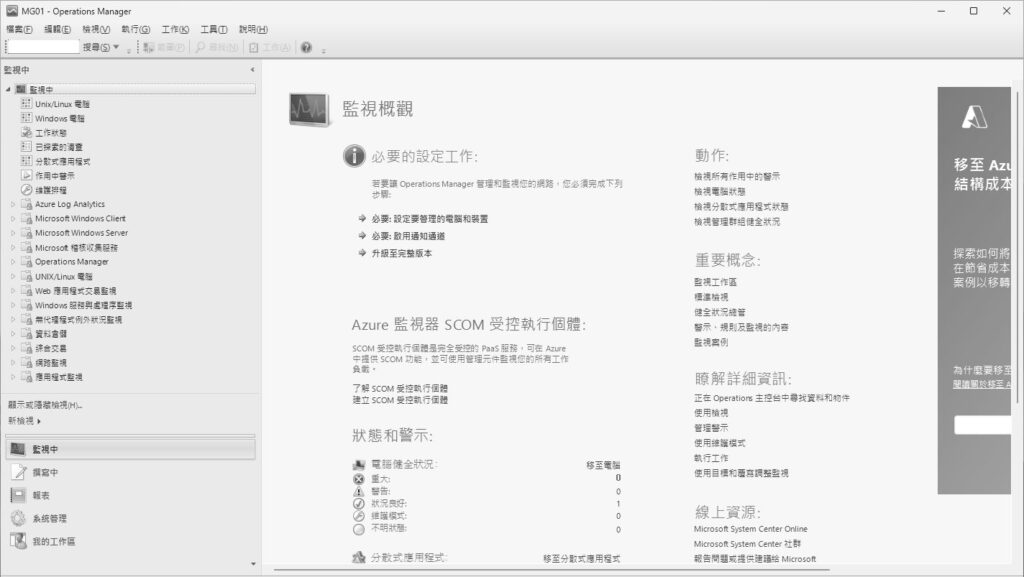The height and width of the screenshot is (577, 1024).
Task: Click the 警告 warning triangle status icon
Action: pos(359,491)
